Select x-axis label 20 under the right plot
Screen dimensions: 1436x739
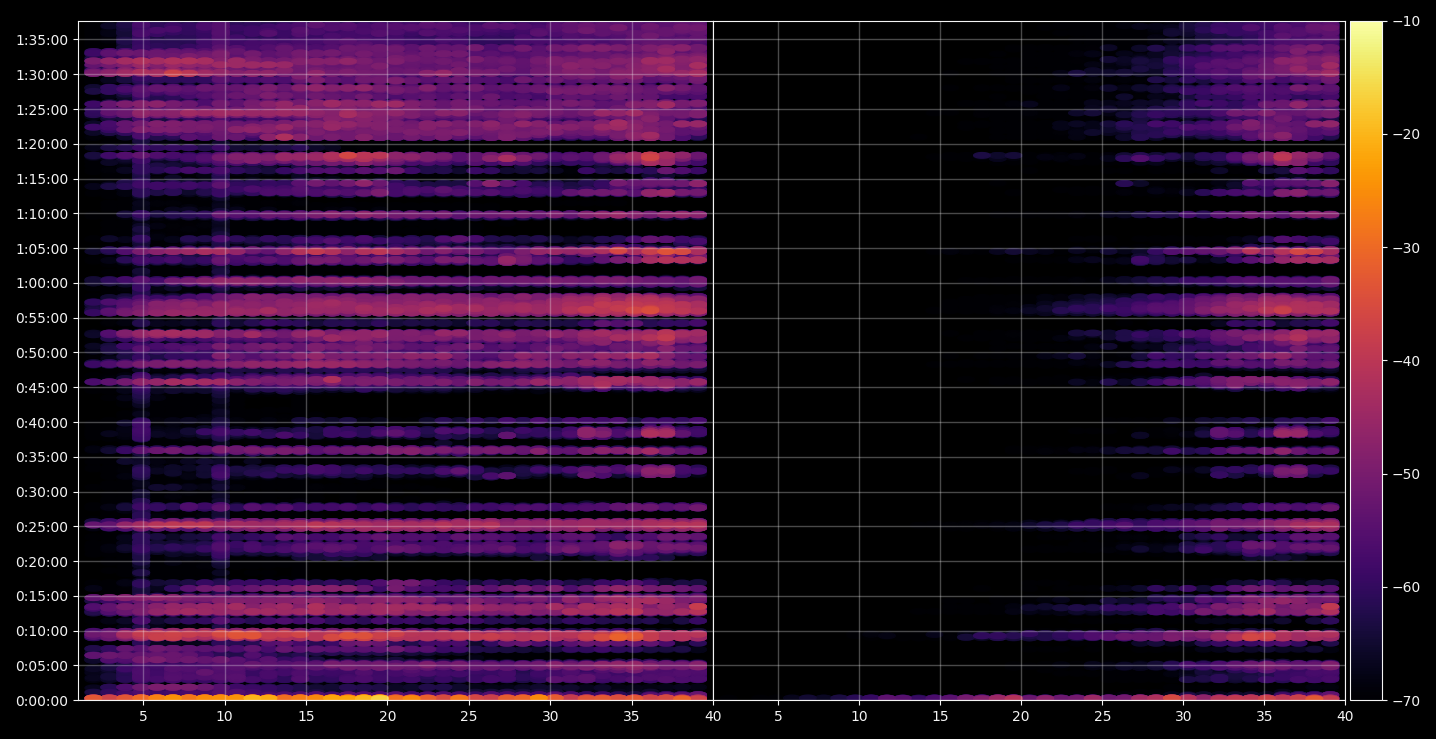1021,716
